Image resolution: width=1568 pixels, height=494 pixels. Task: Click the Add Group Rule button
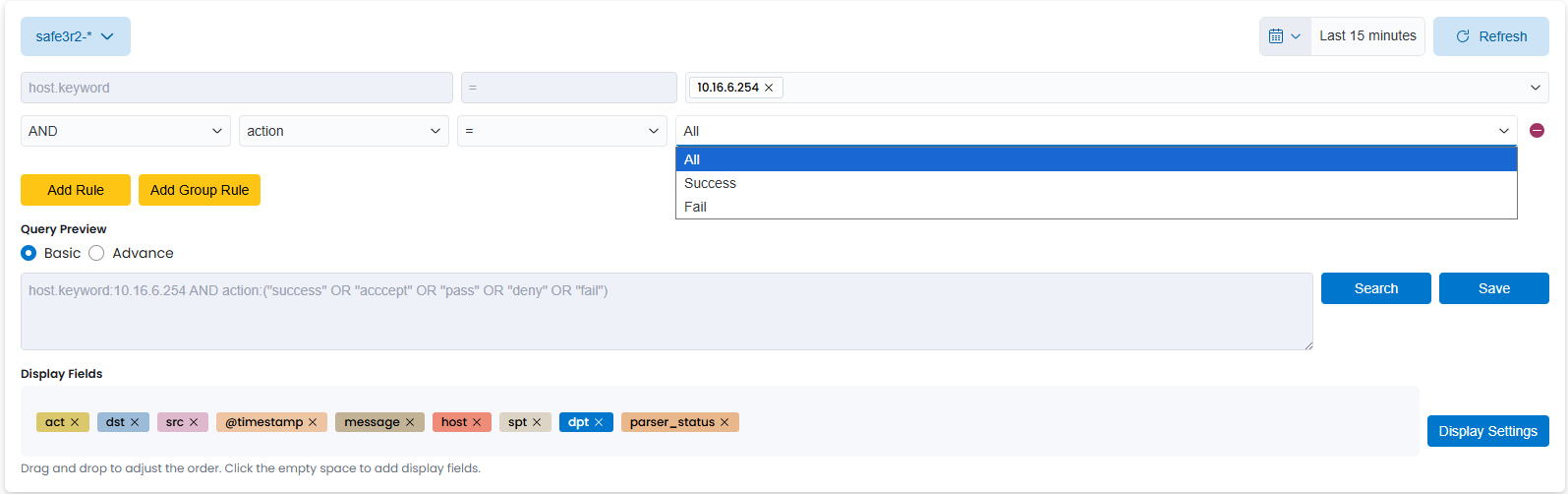point(200,190)
